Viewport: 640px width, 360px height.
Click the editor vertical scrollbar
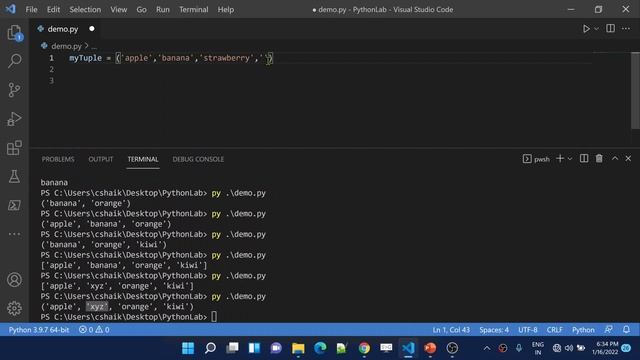(635, 91)
